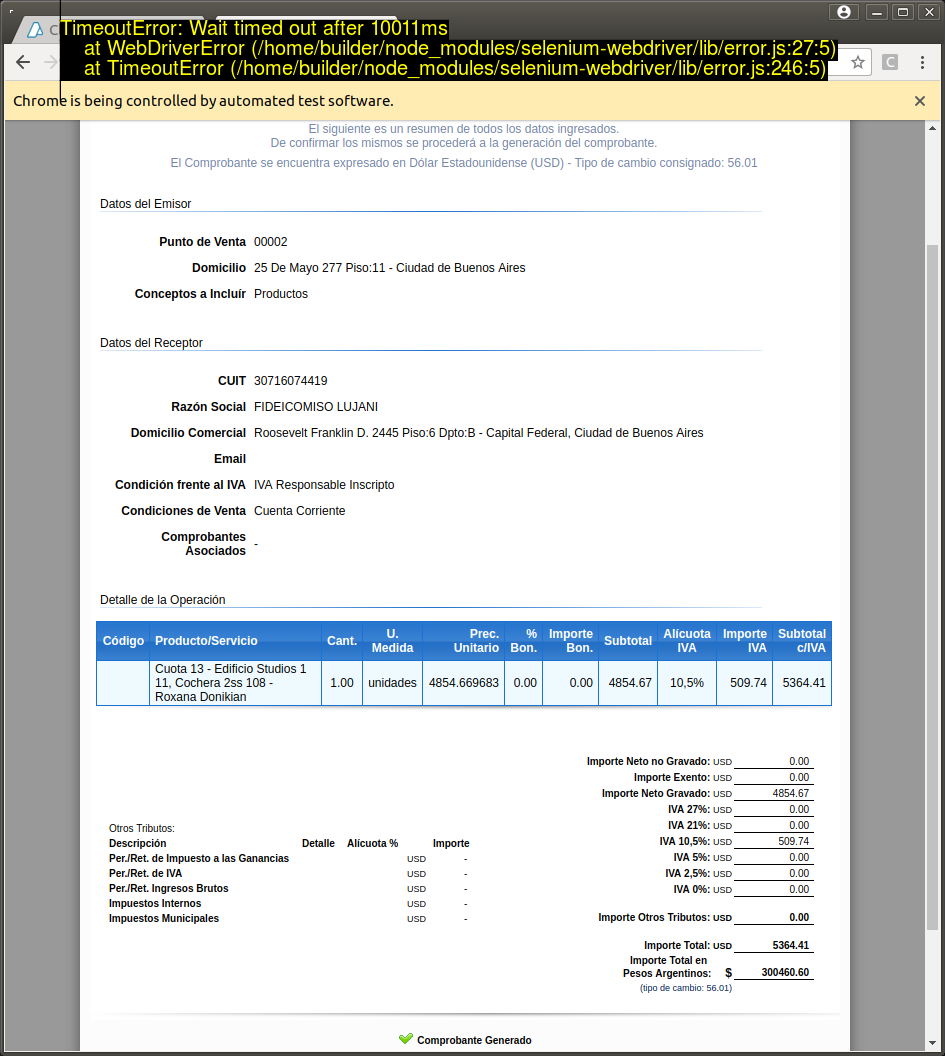945x1056 pixels.
Task: Click the Conceptos a Incluir value "Productos"
Action: [x=281, y=294]
